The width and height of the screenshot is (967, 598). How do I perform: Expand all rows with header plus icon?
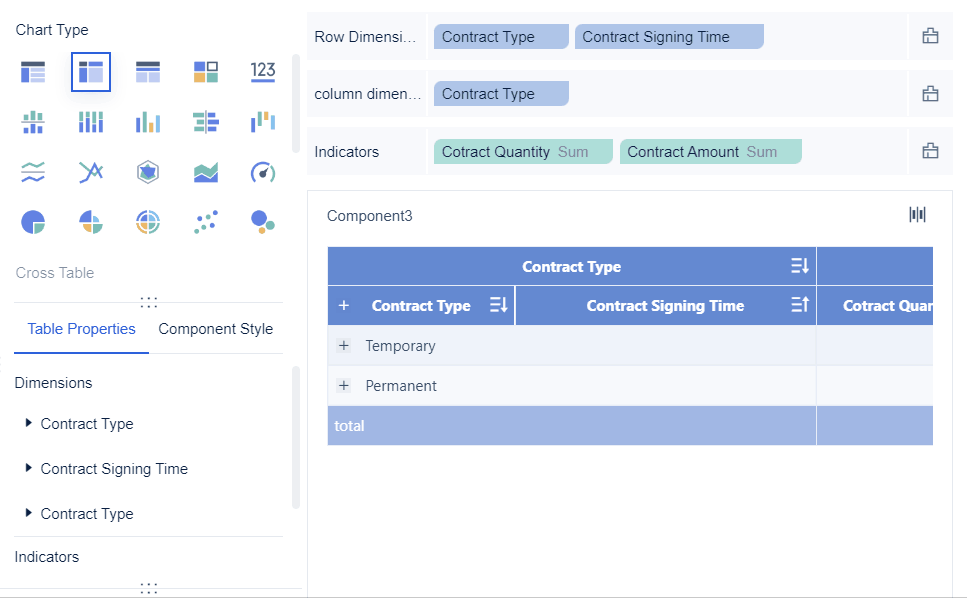click(x=344, y=306)
